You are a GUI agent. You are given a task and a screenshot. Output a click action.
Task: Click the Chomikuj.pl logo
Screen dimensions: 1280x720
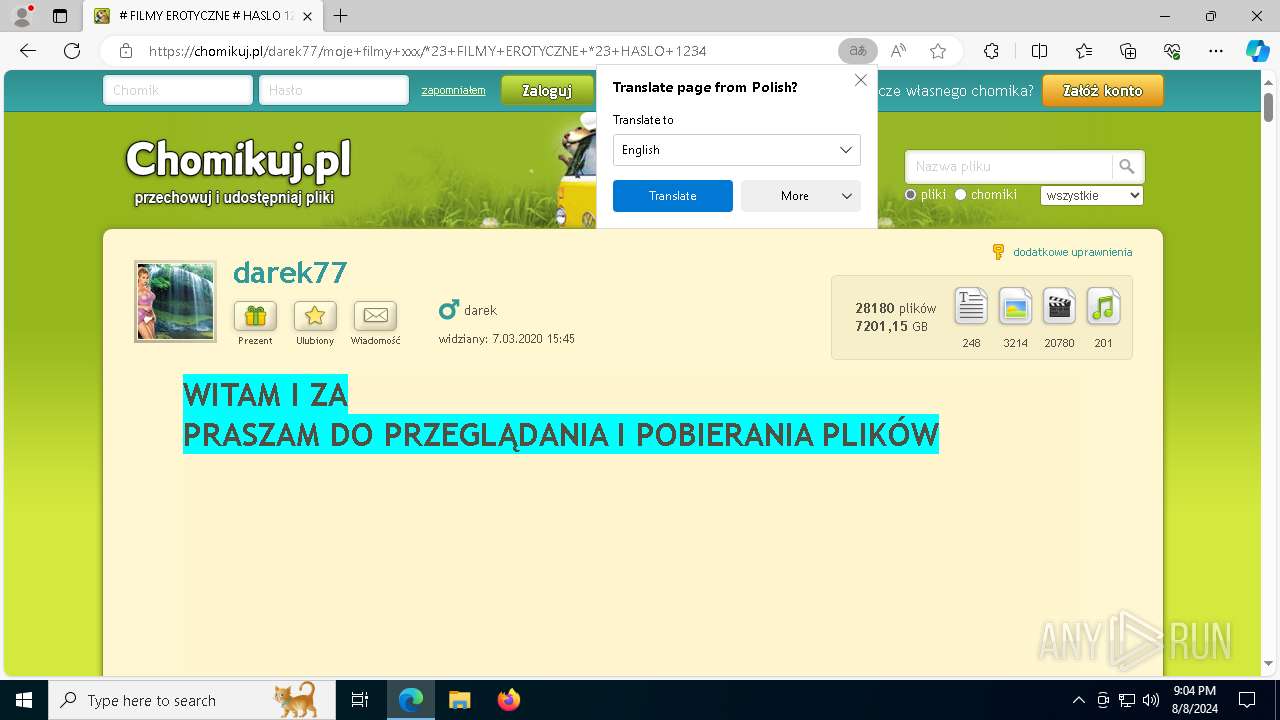pos(238,159)
